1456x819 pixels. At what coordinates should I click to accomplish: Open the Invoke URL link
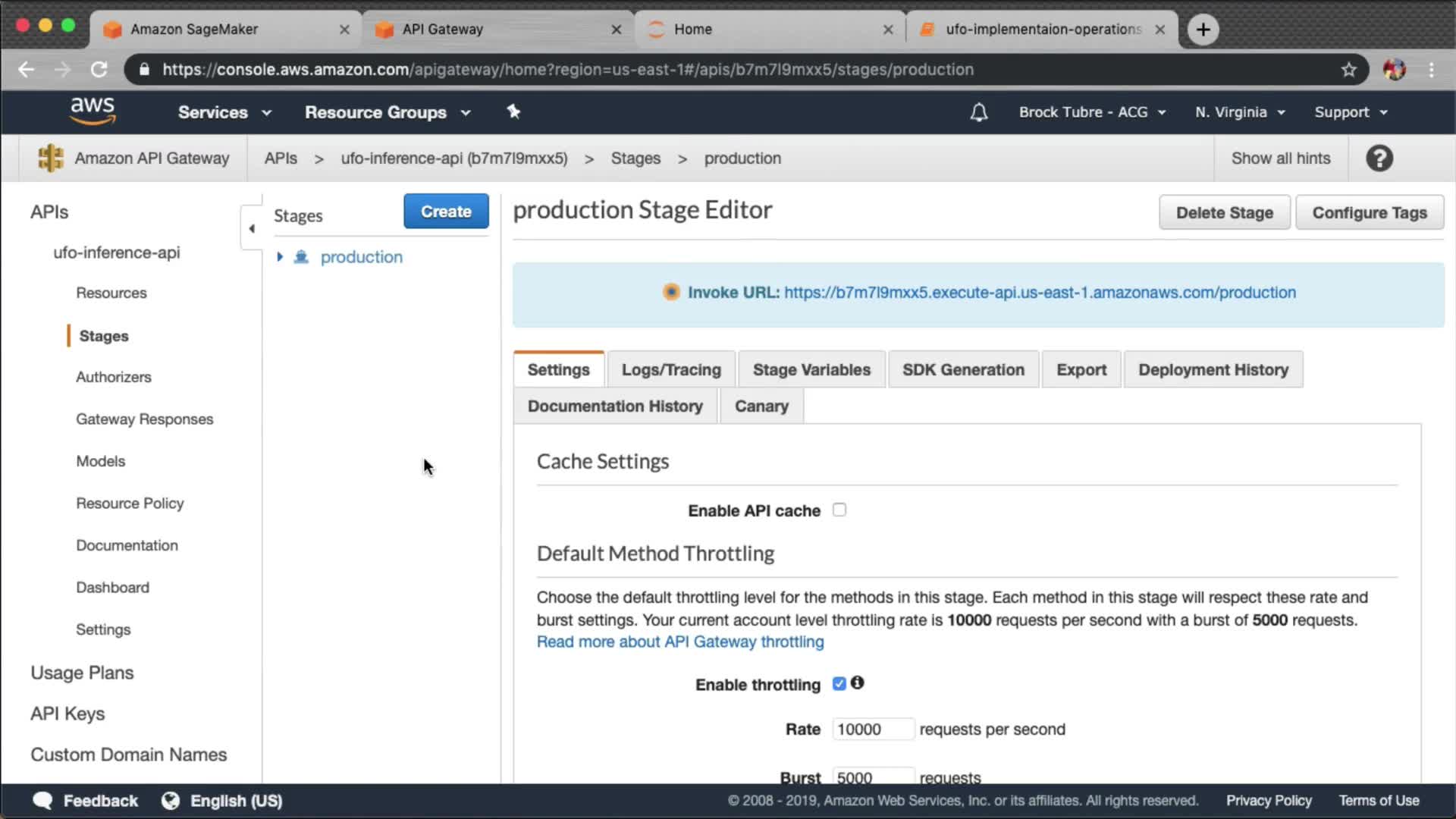coord(1039,292)
